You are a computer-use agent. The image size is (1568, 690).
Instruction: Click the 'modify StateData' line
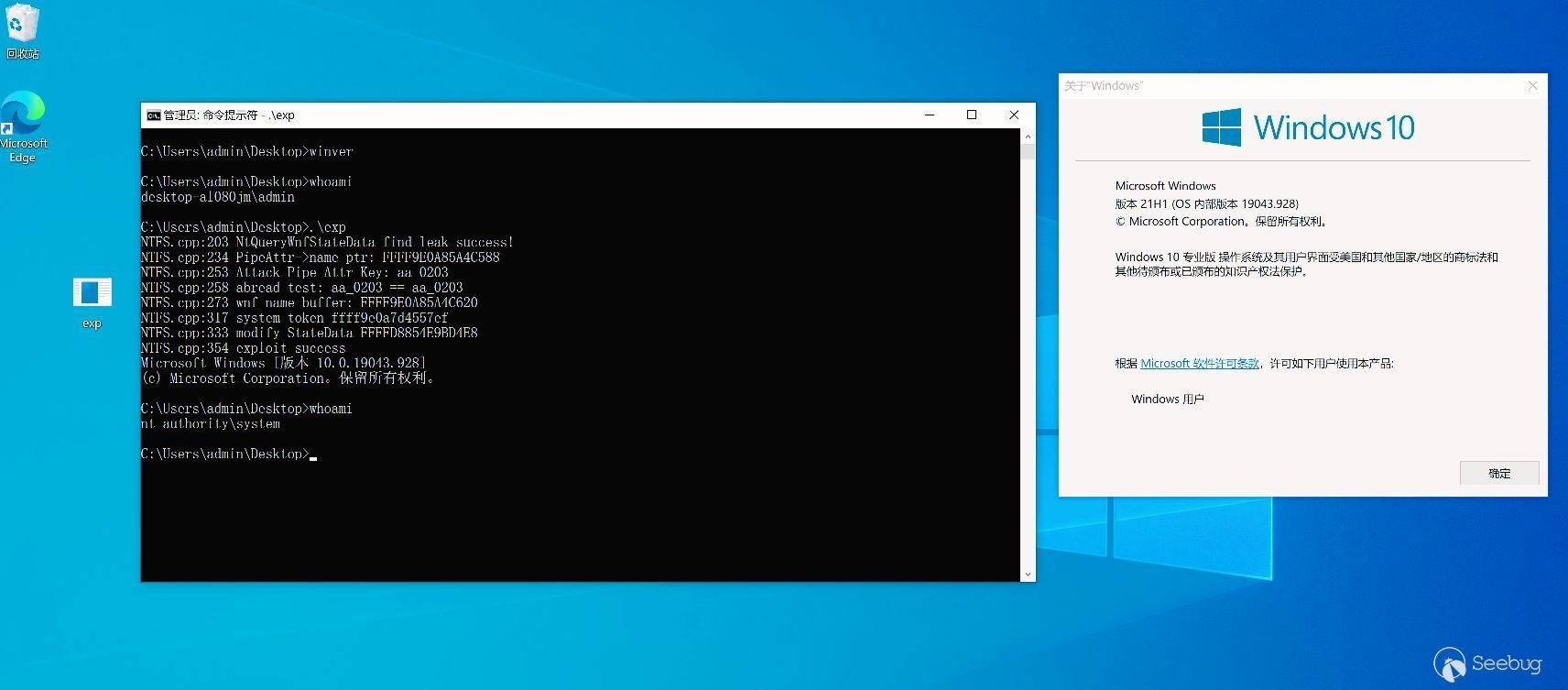coord(310,333)
